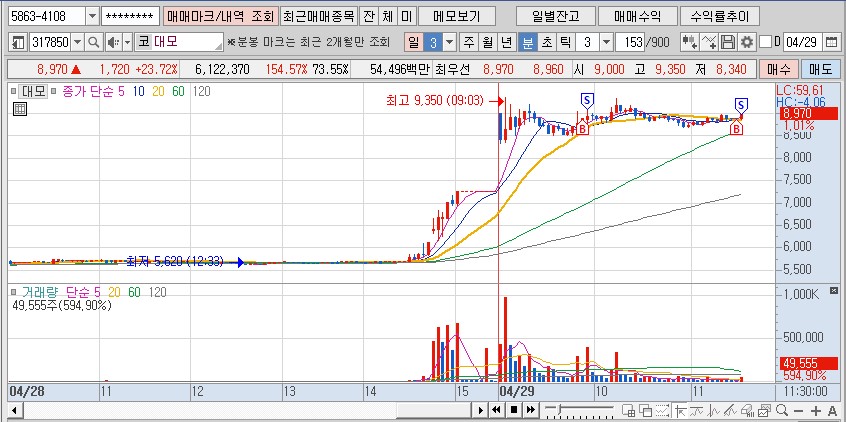Click the minus zoom-out icon
The height and width of the screenshot is (422, 846).
[799, 410]
